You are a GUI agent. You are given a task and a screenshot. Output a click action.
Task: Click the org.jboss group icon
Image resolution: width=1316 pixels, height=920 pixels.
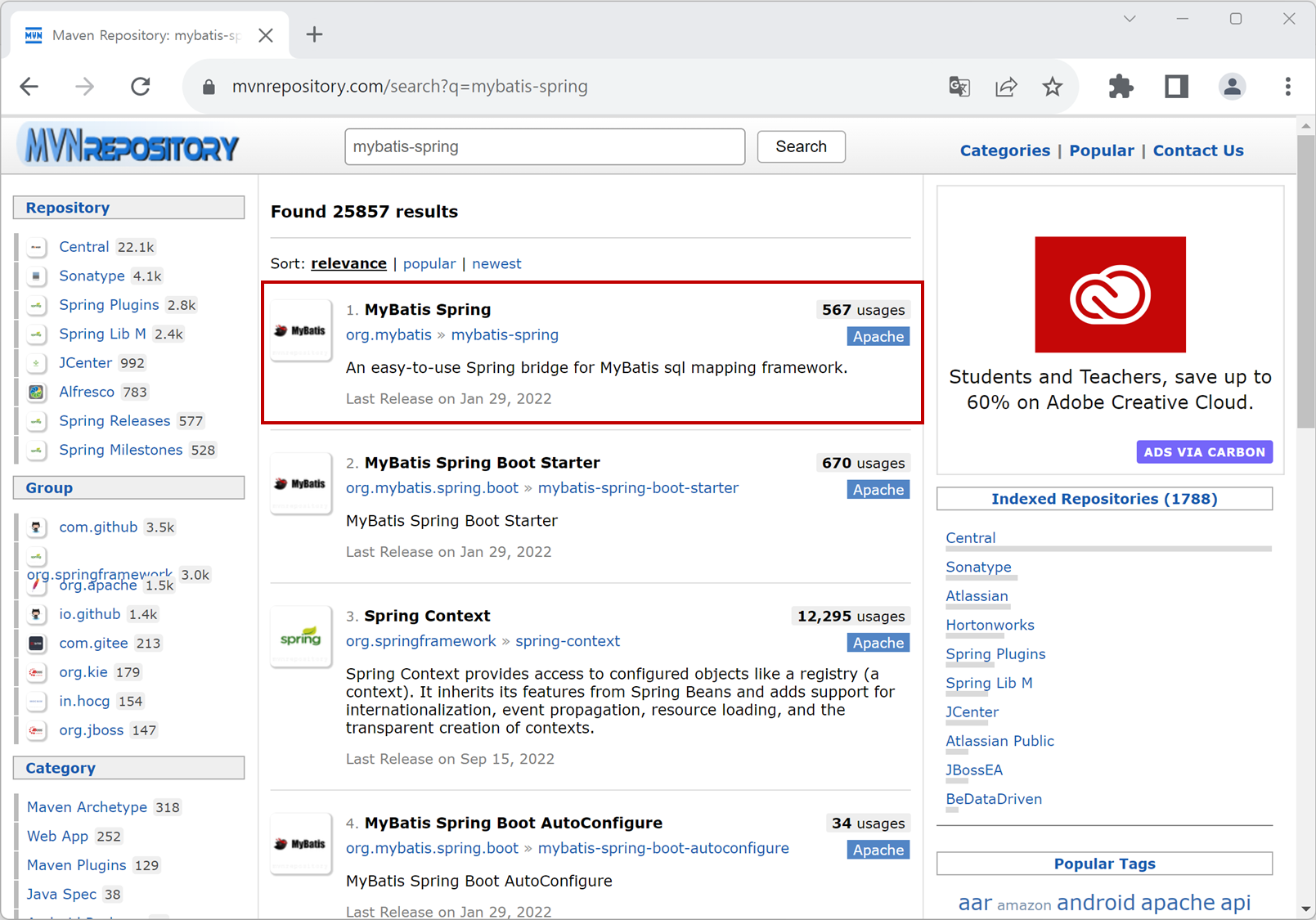(36, 730)
